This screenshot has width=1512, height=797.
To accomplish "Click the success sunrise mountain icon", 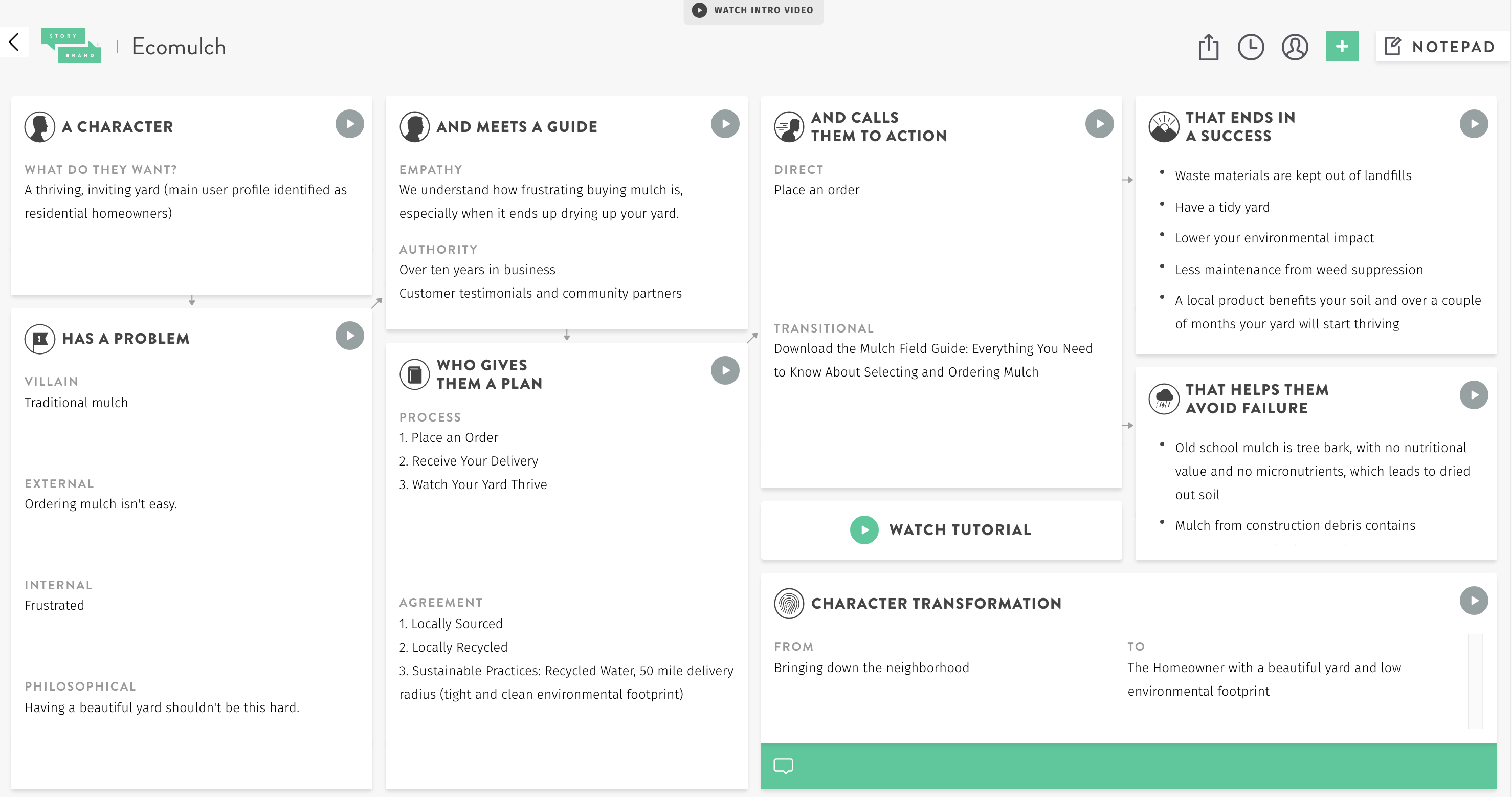I will [1163, 127].
